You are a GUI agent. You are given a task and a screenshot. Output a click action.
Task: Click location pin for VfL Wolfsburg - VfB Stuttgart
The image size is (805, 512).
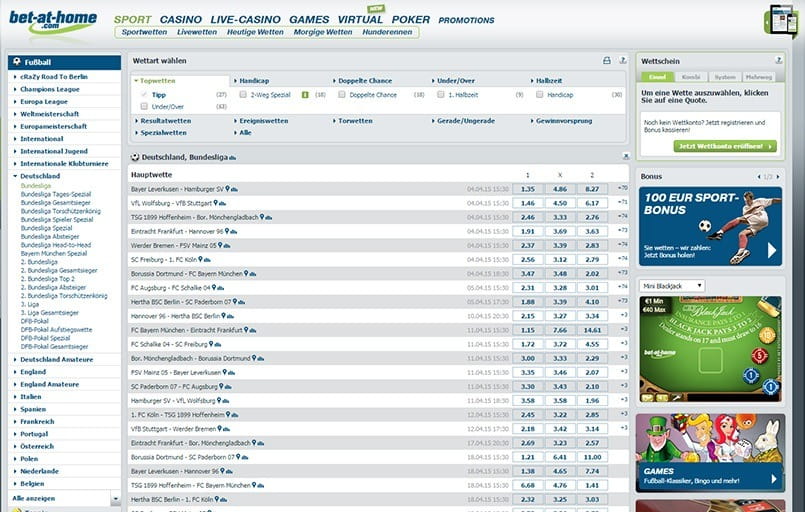[x=216, y=203]
